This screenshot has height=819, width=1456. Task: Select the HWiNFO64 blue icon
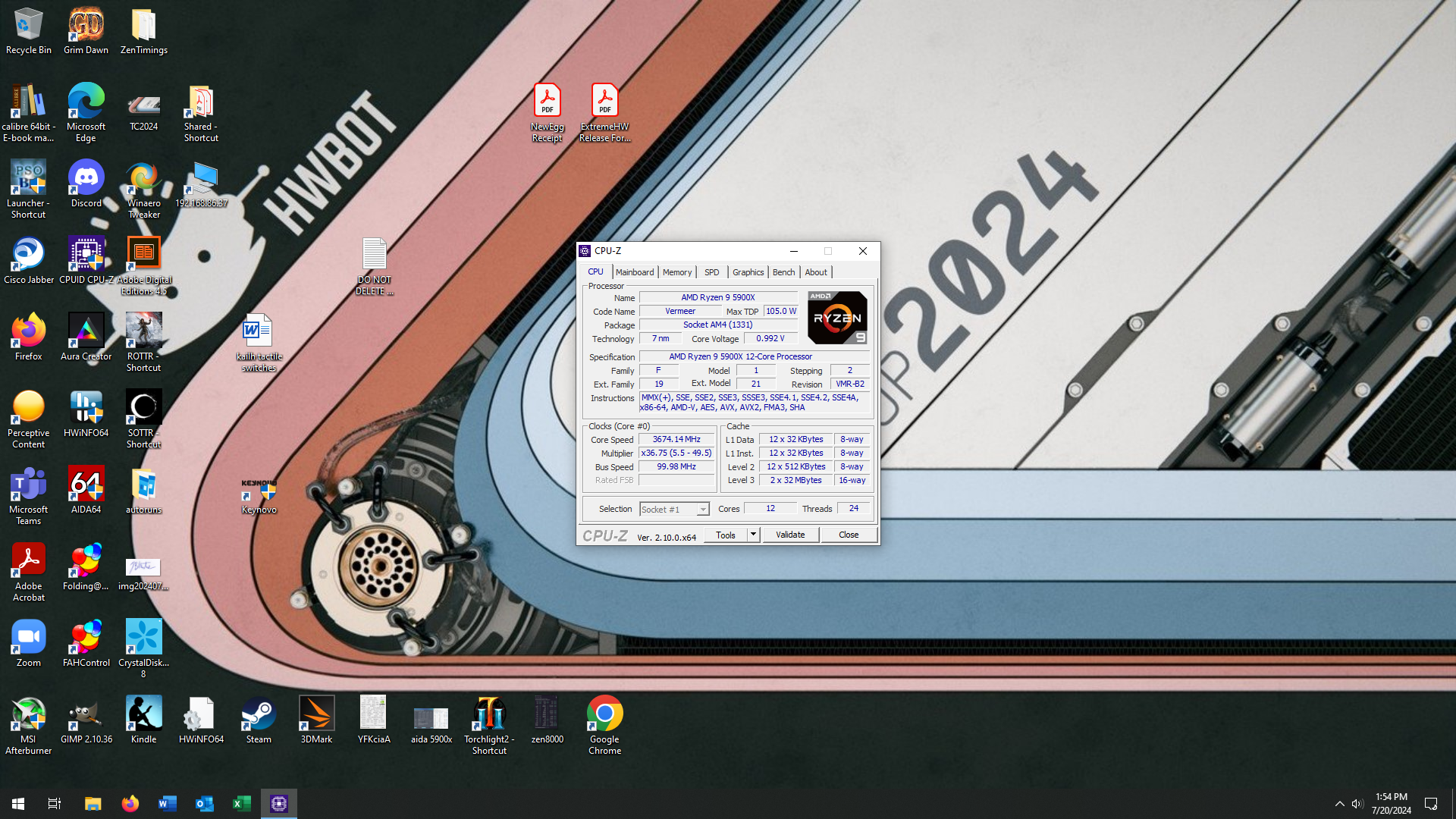point(86,413)
